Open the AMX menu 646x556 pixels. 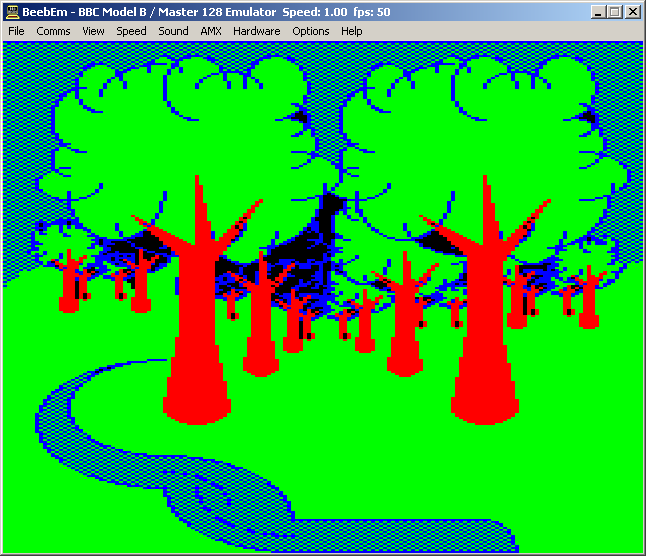pyautogui.click(x=210, y=31)
